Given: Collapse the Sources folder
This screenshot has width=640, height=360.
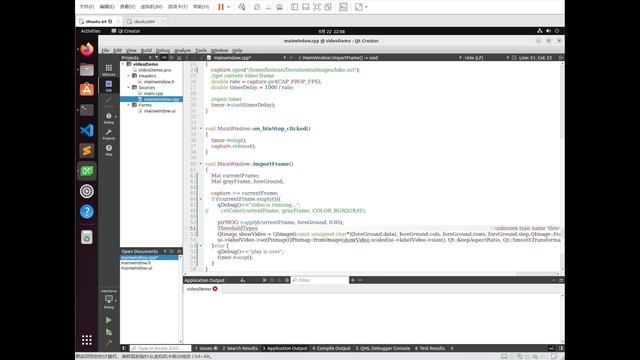Looking at the screenshot, I should click(x=129, y=88).
